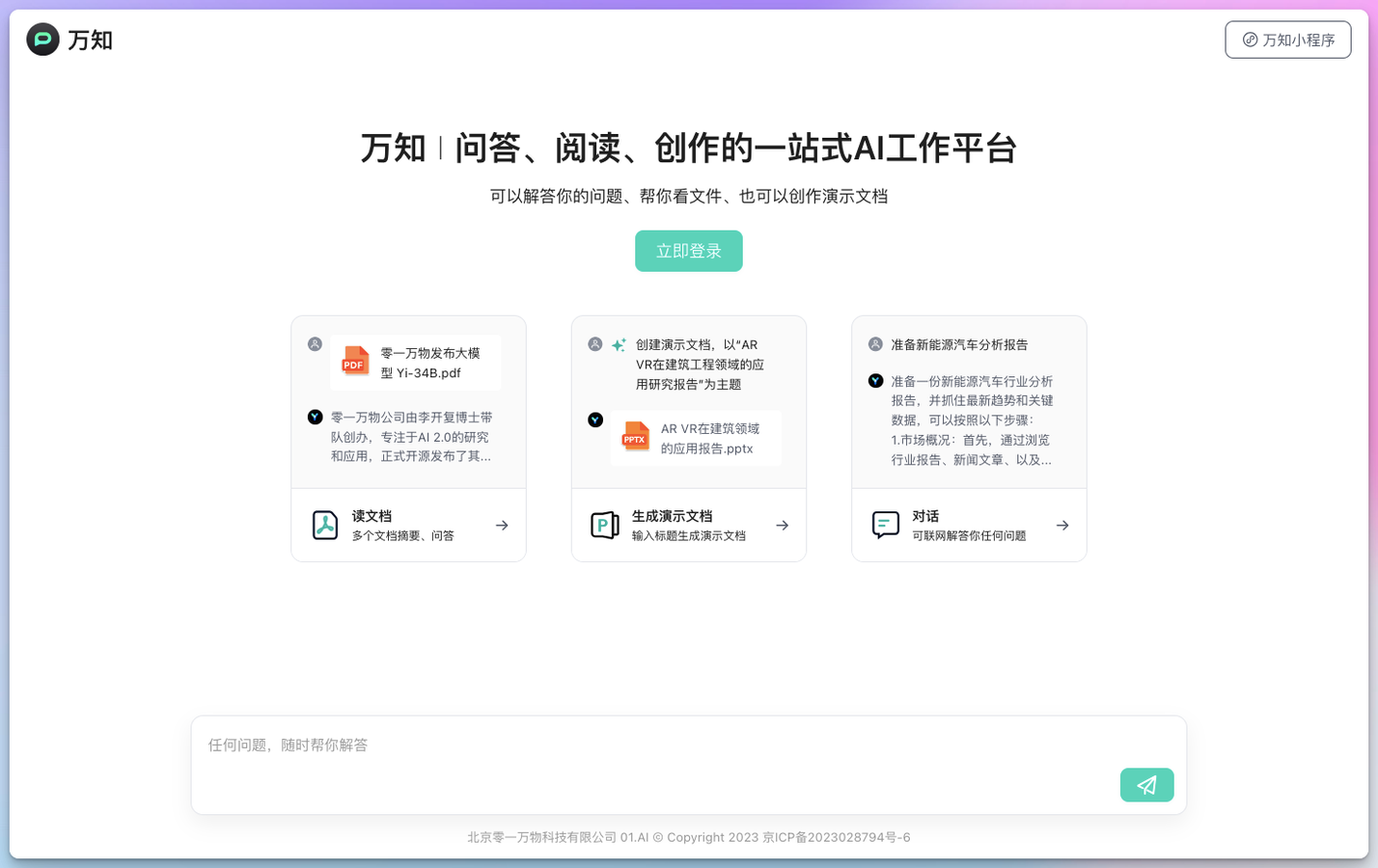Click the 生成演示文档 label
The height and width of the screenshot is (868, 1378).
pos(672,516)
